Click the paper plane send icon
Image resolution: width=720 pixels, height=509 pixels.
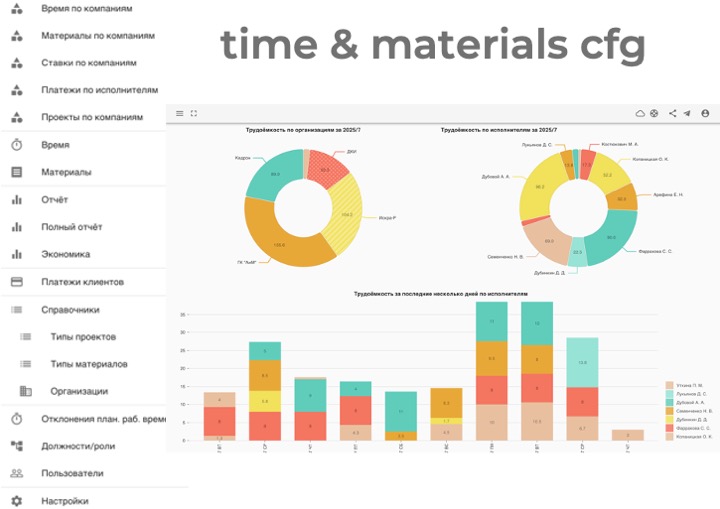pos(687,114)
